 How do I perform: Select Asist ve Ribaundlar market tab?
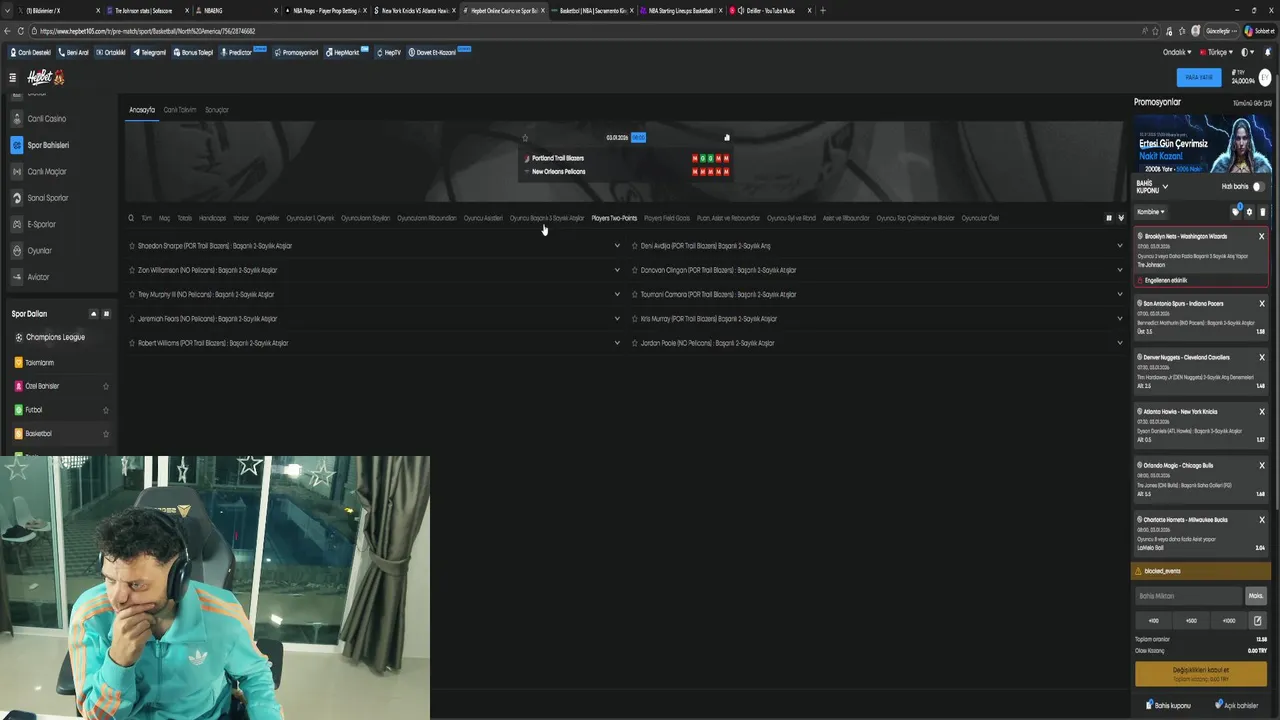[x=846, y=218]
